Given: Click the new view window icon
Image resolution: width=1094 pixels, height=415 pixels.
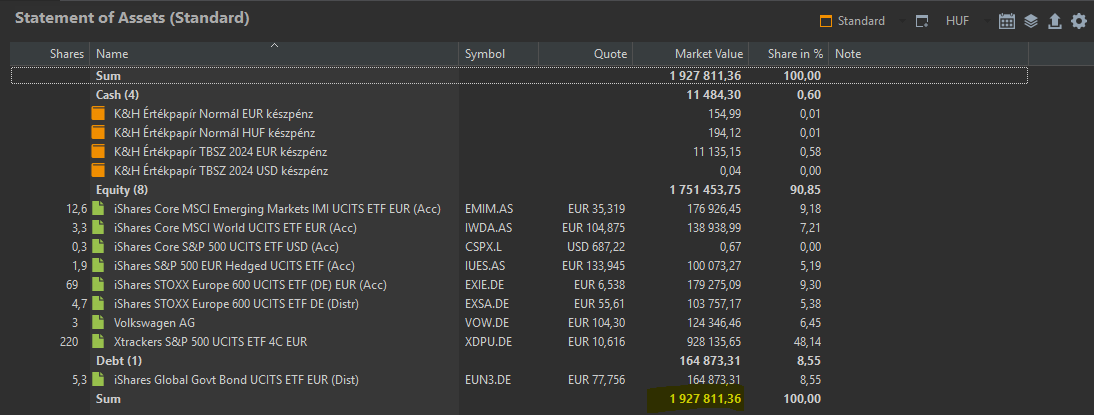Looking at the screenshot, I should click(922, 22).
